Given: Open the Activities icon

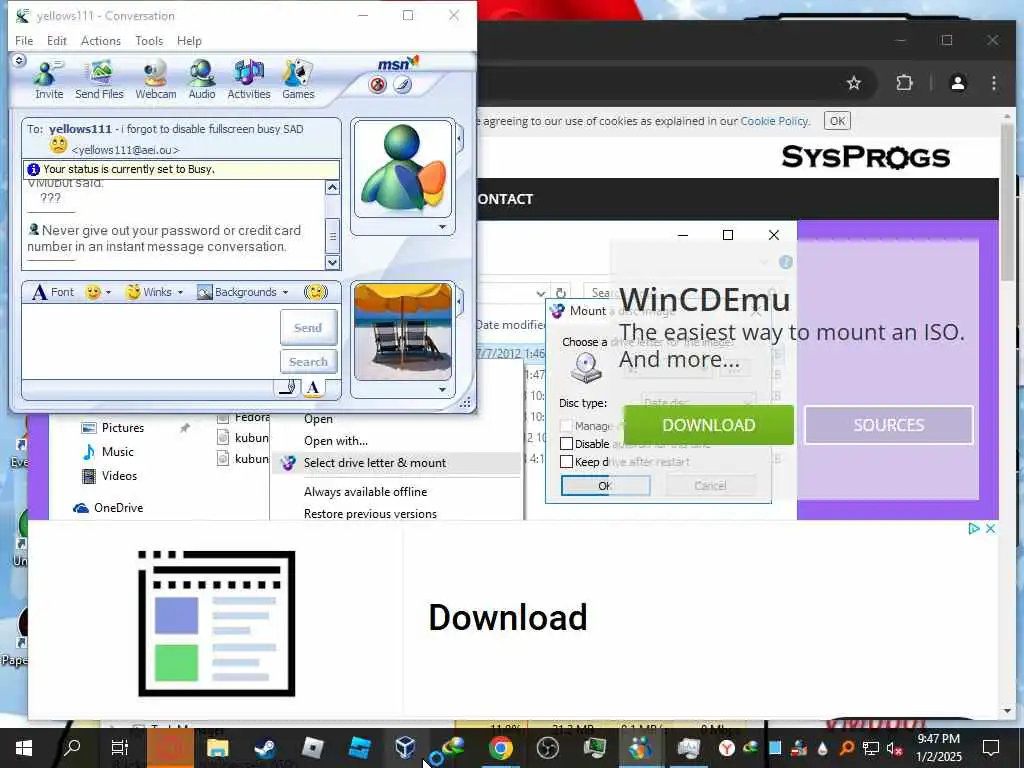Looking at the screenshot, I should (x=249, y=80).
